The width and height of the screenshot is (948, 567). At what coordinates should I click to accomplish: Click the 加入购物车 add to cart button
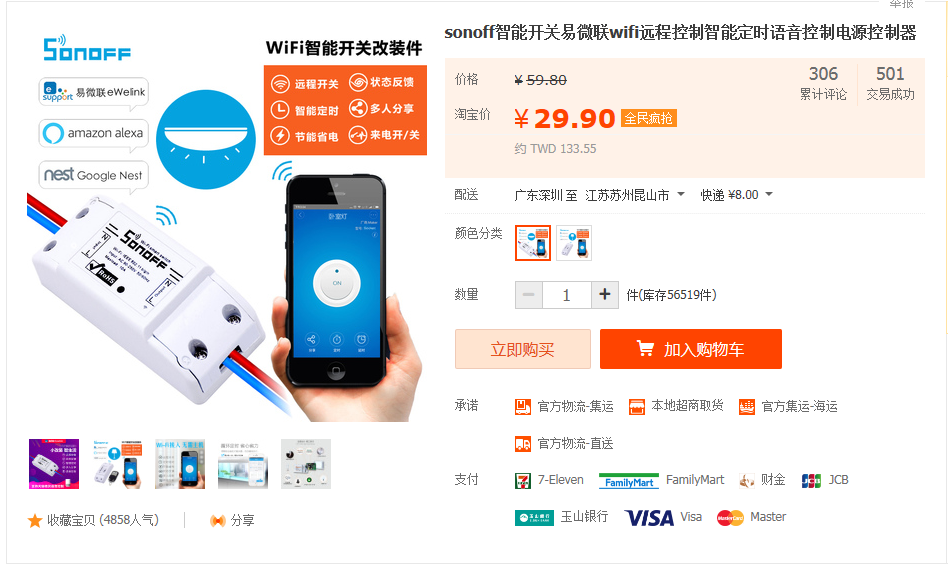tap(690, 349)
